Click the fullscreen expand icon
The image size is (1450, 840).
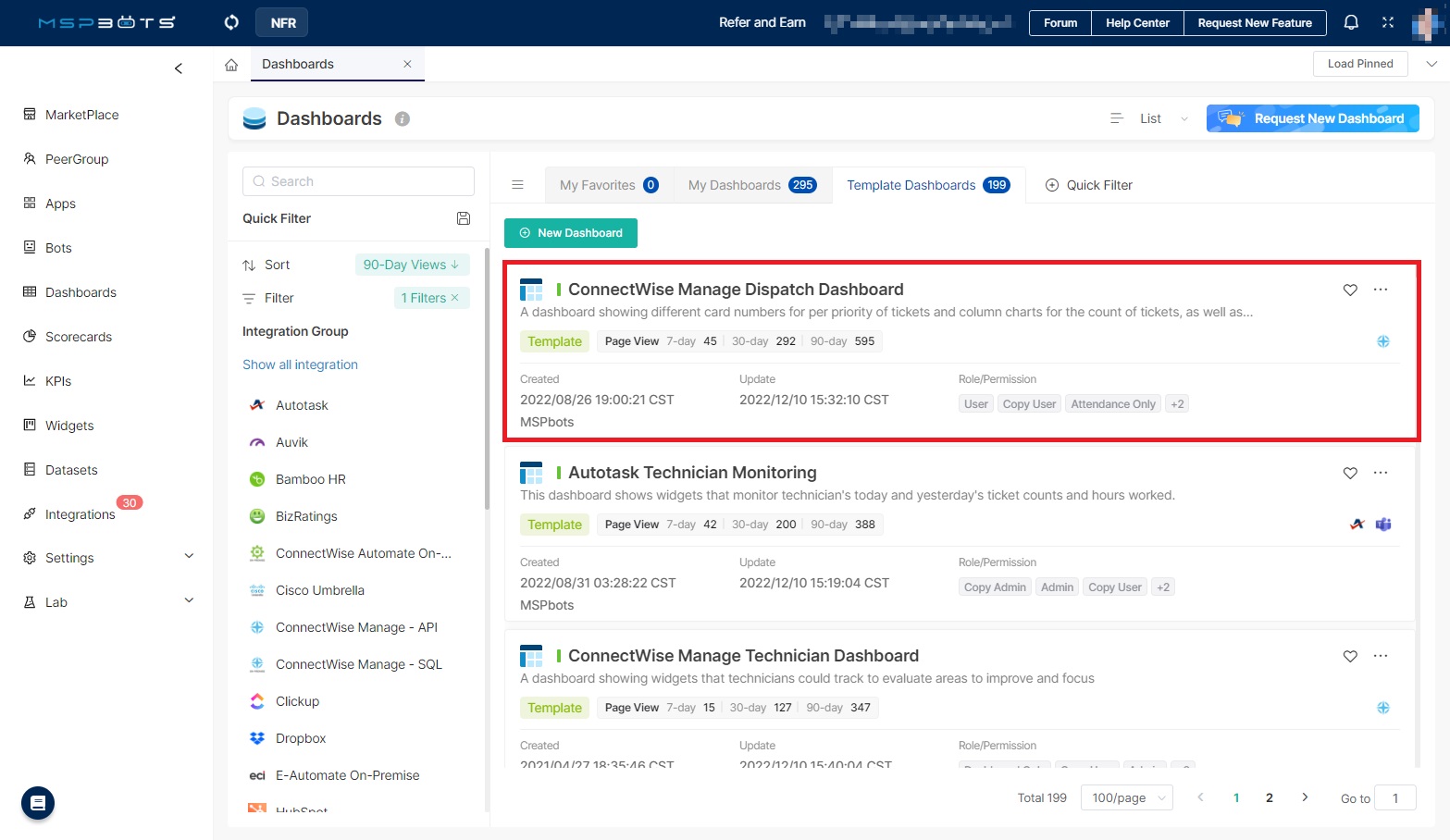1388,22
